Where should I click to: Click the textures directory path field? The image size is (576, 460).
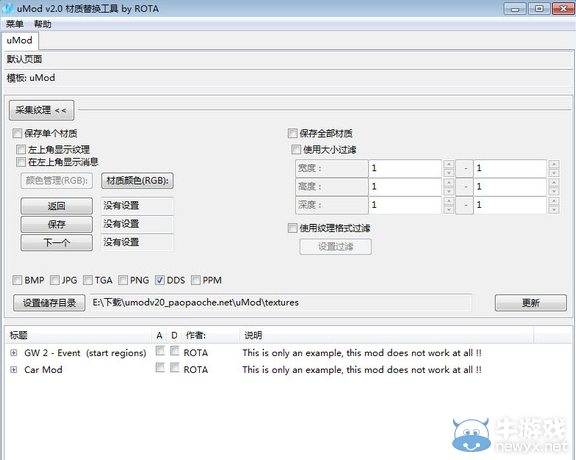coord(281,303)
